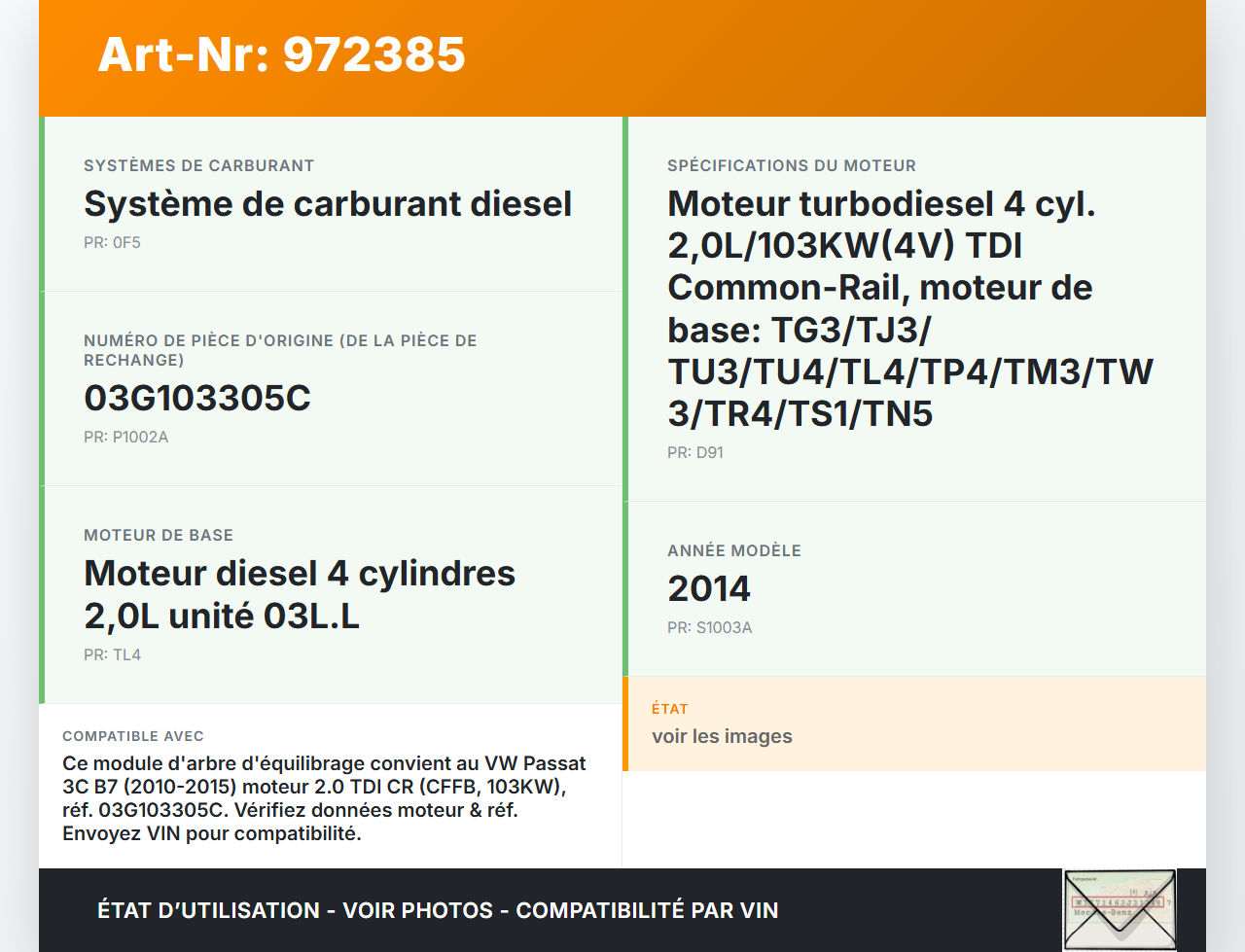The image size is (1245, 952).
Task: Click the ANNÉE MODÈLE label
Action: [734, 550]
